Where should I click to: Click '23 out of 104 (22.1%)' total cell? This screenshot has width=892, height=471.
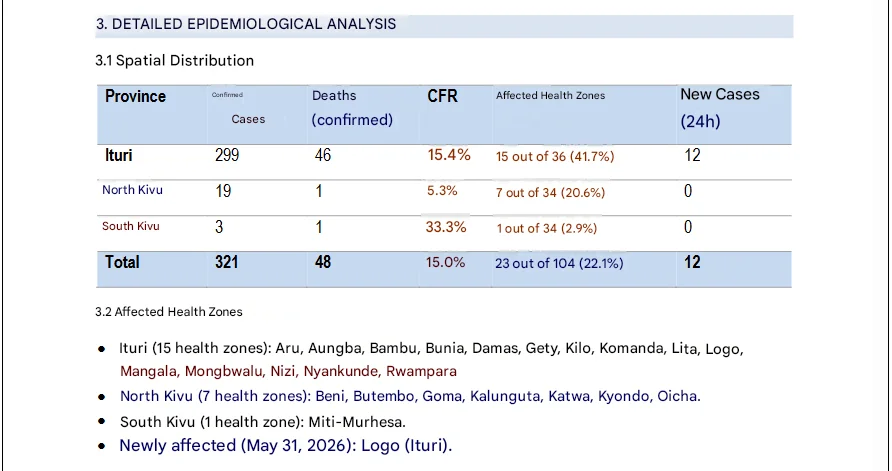coord(559,263)
